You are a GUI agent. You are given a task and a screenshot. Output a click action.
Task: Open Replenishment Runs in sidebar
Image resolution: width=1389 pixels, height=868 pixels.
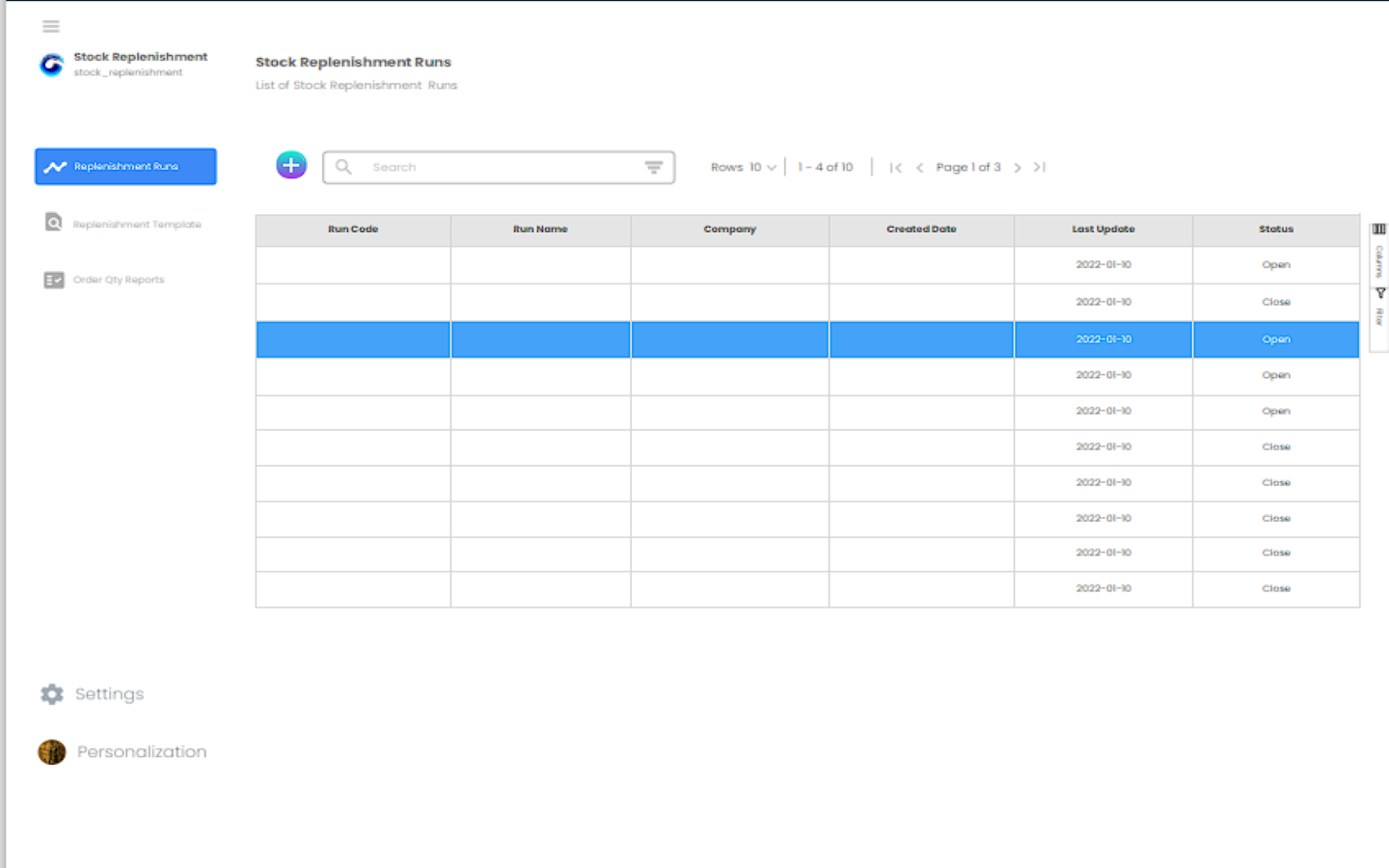click(x=125, y=166)
